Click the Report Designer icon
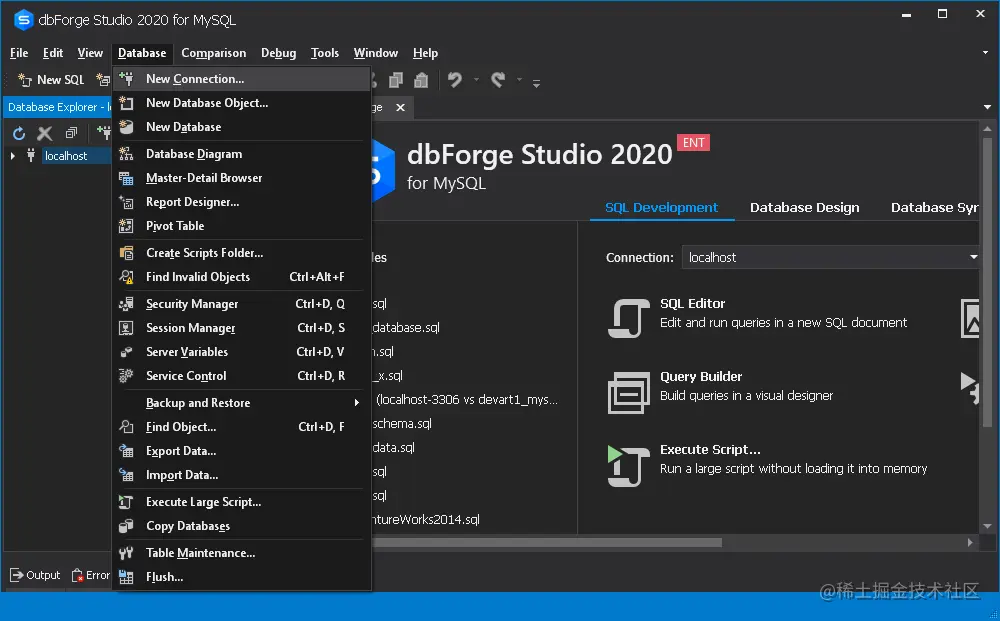1000x621 pixels. click(x=126, y=202)
